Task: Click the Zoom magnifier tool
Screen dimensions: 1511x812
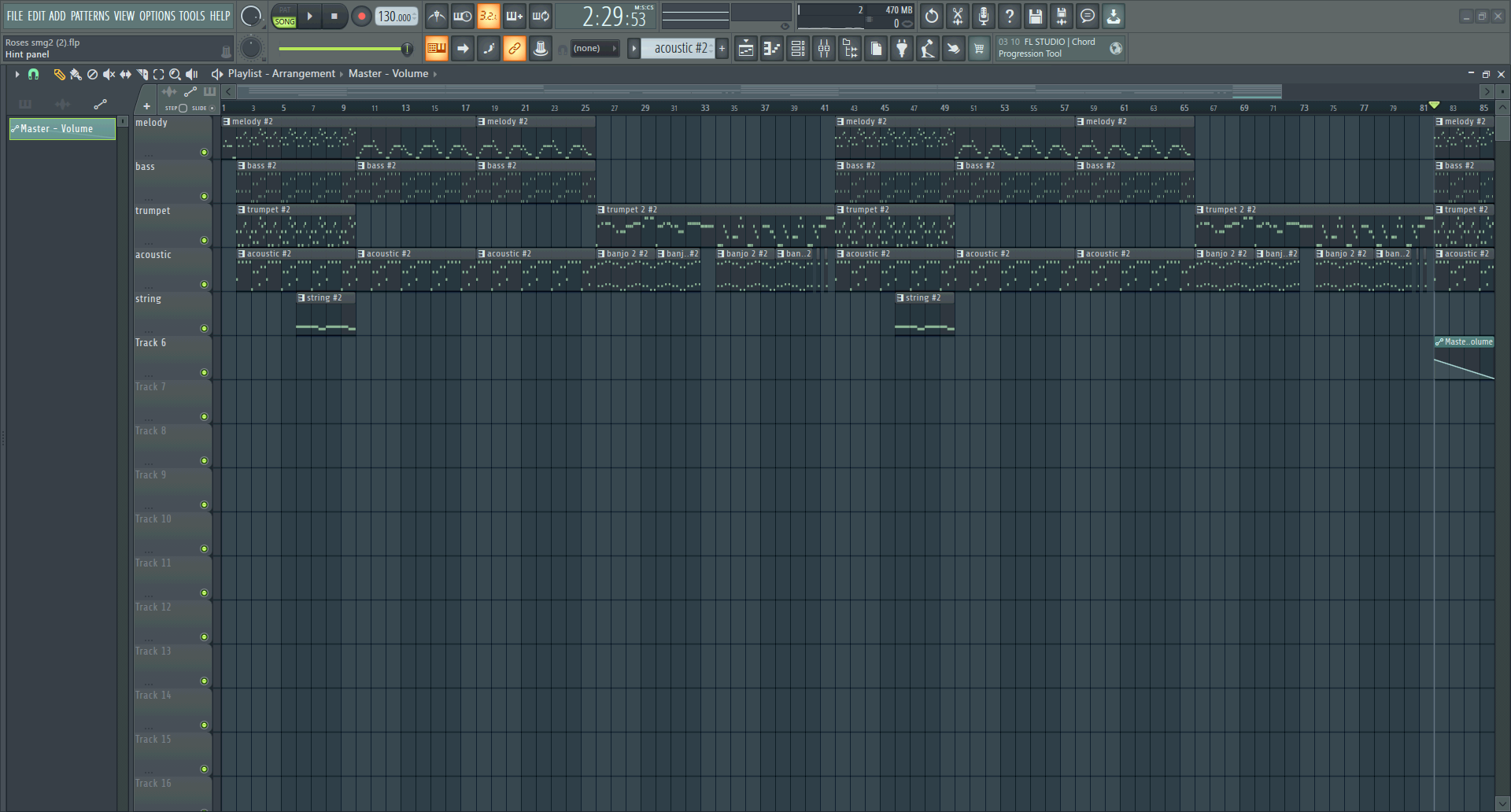Action: 175,74
